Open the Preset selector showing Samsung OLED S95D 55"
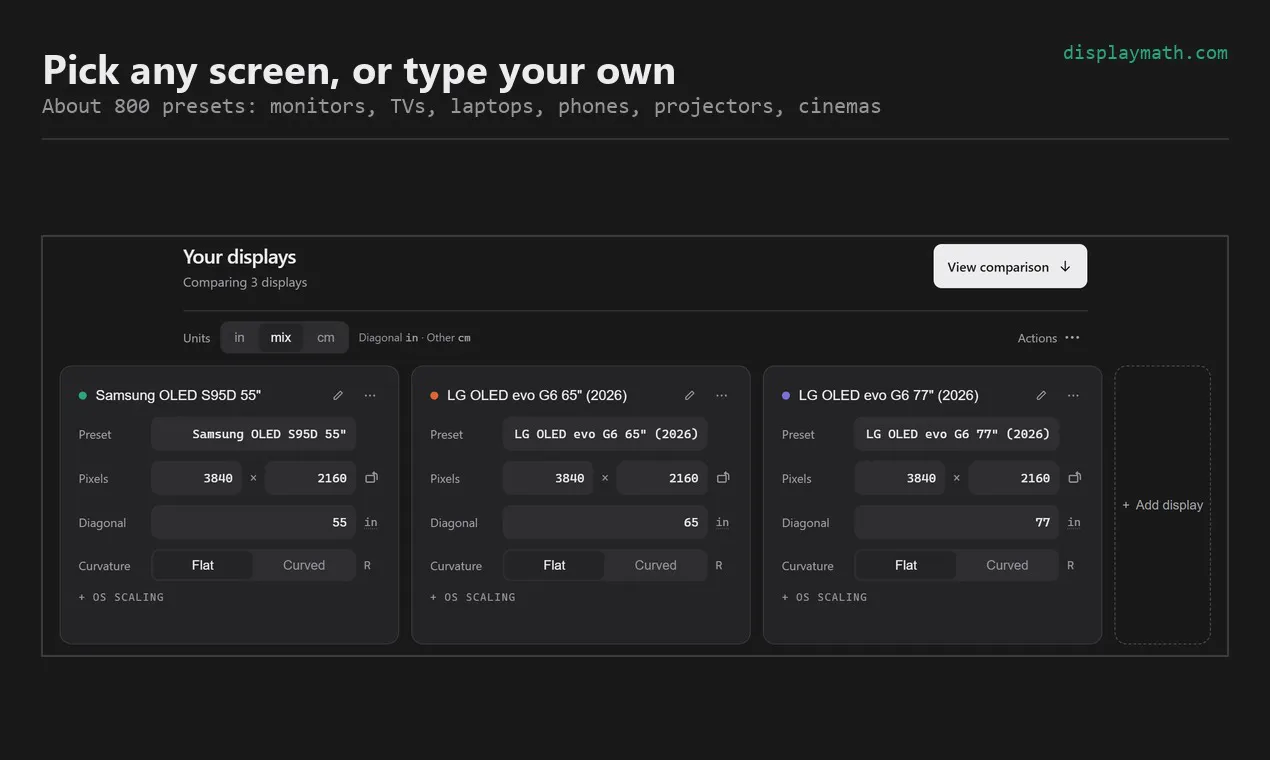Screen dimensions: 1270x760 [254, 434]
